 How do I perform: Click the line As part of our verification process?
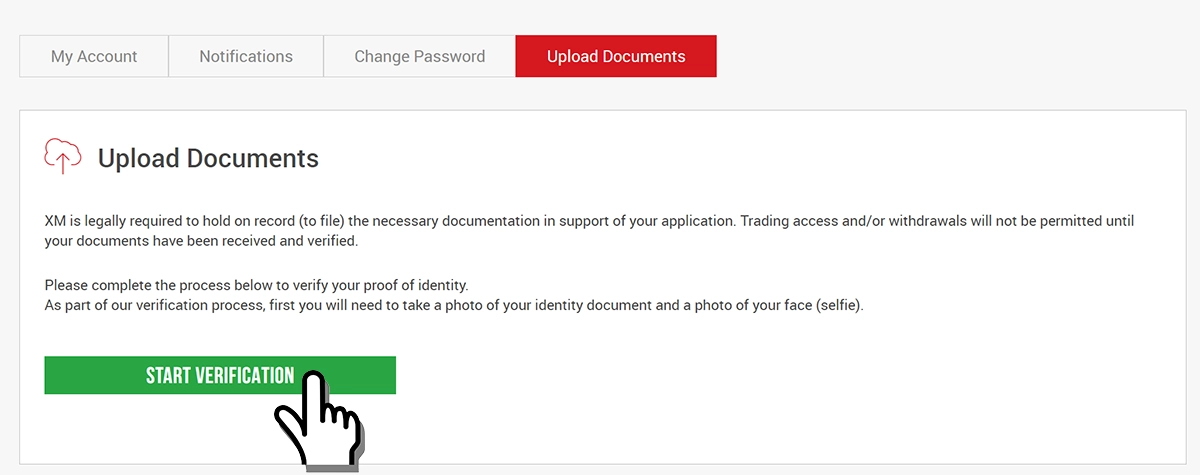coord(454,305)
